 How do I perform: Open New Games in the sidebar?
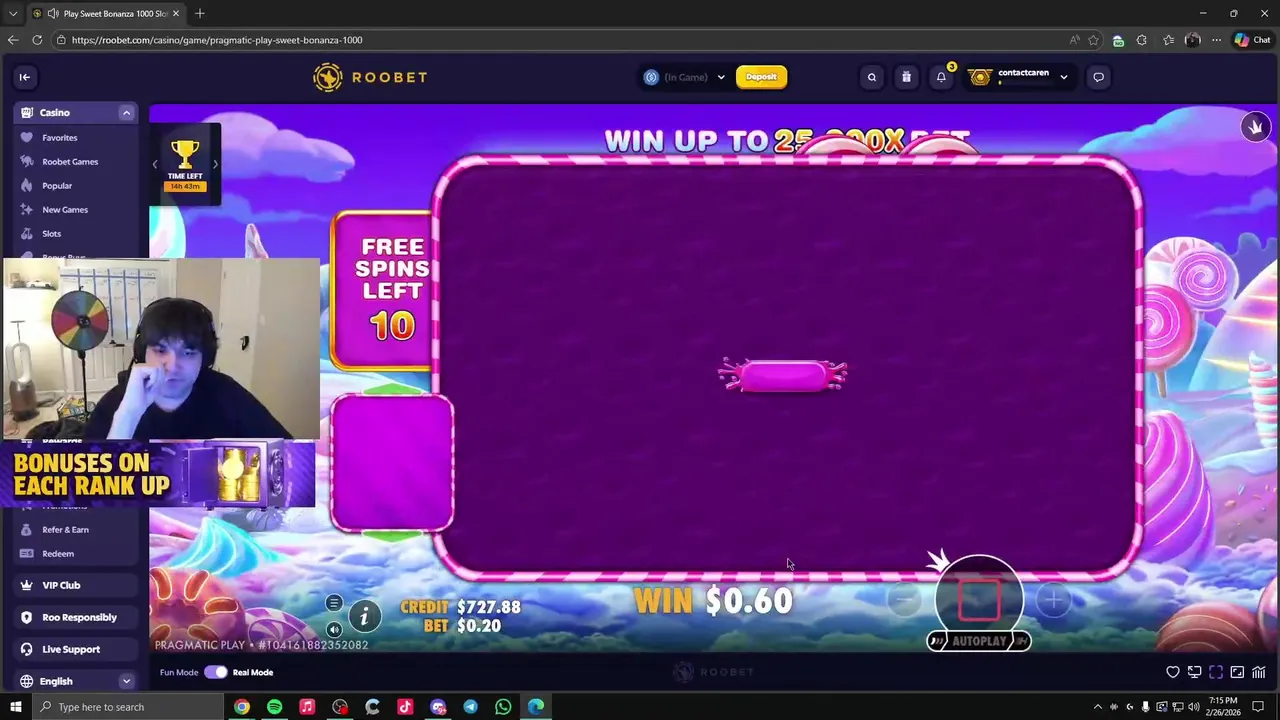65,210
